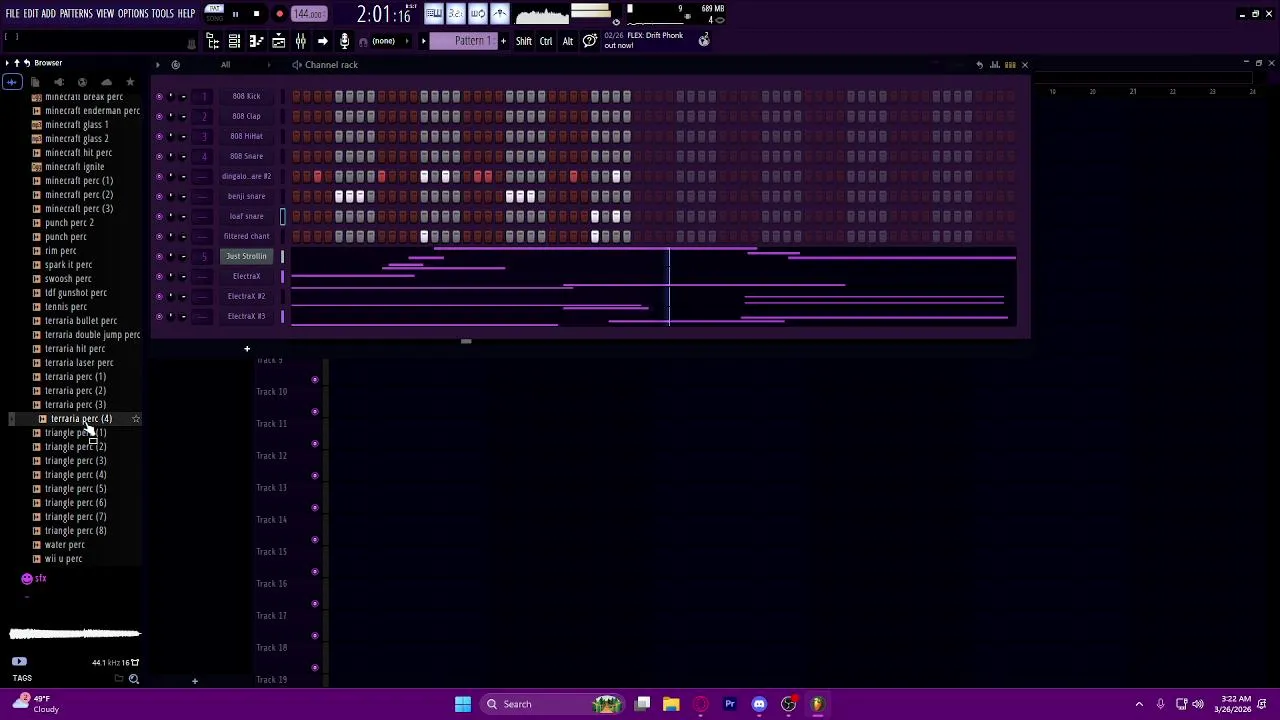Adjust the 144 tempo field
The image size is (1280, 720).
coord(309,14)
